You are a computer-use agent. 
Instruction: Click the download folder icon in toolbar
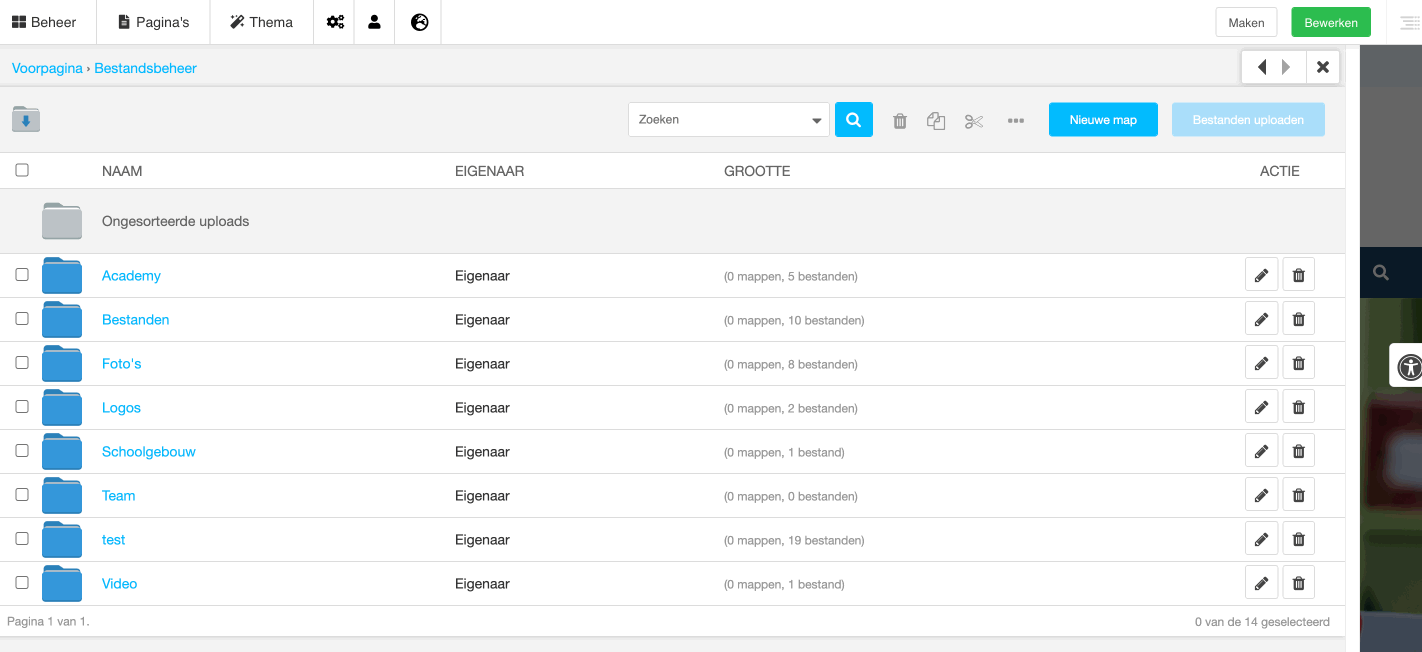[x=26, y=120]
